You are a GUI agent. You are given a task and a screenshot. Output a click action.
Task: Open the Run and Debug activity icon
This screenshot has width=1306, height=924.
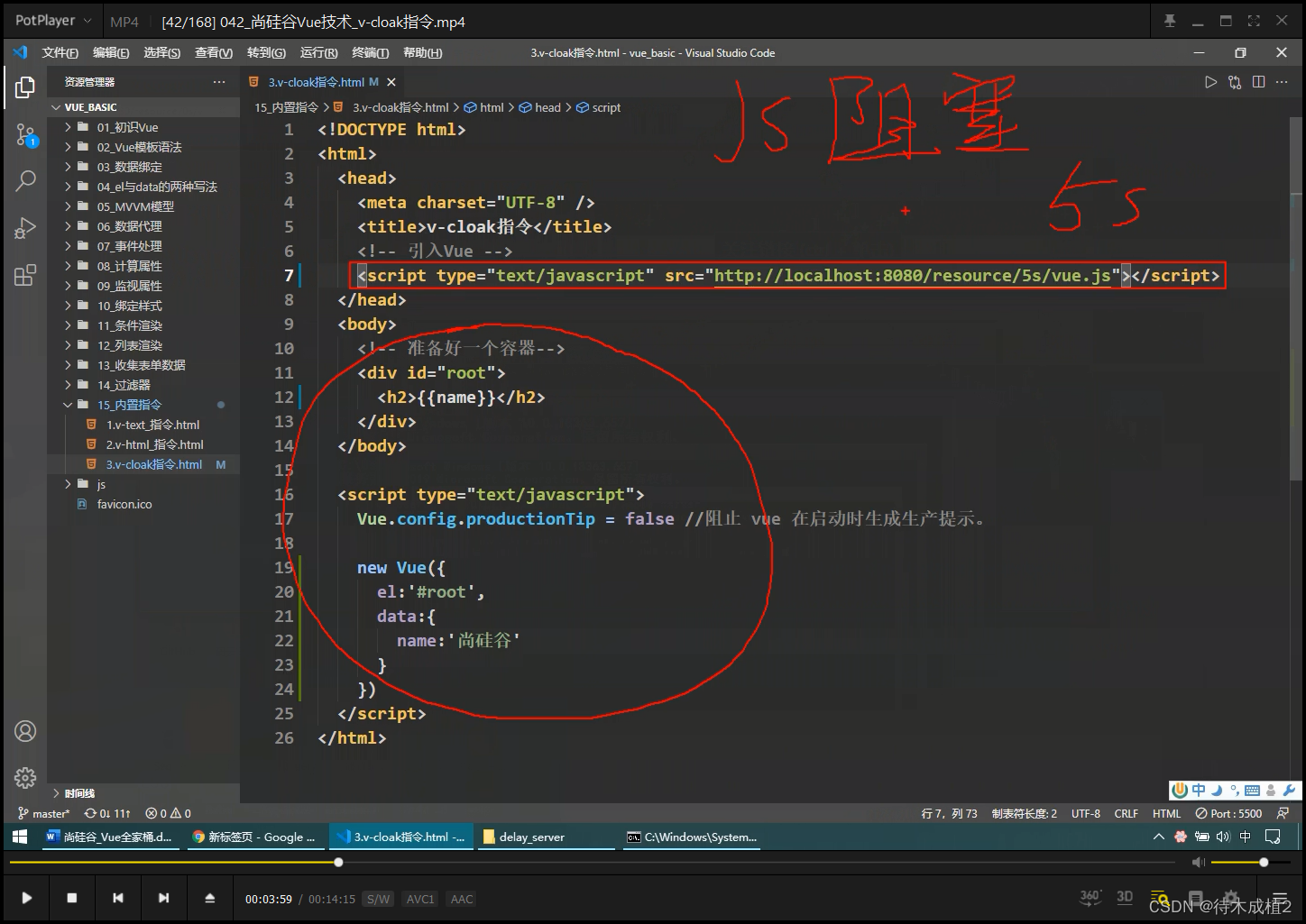tap(25, 228)
